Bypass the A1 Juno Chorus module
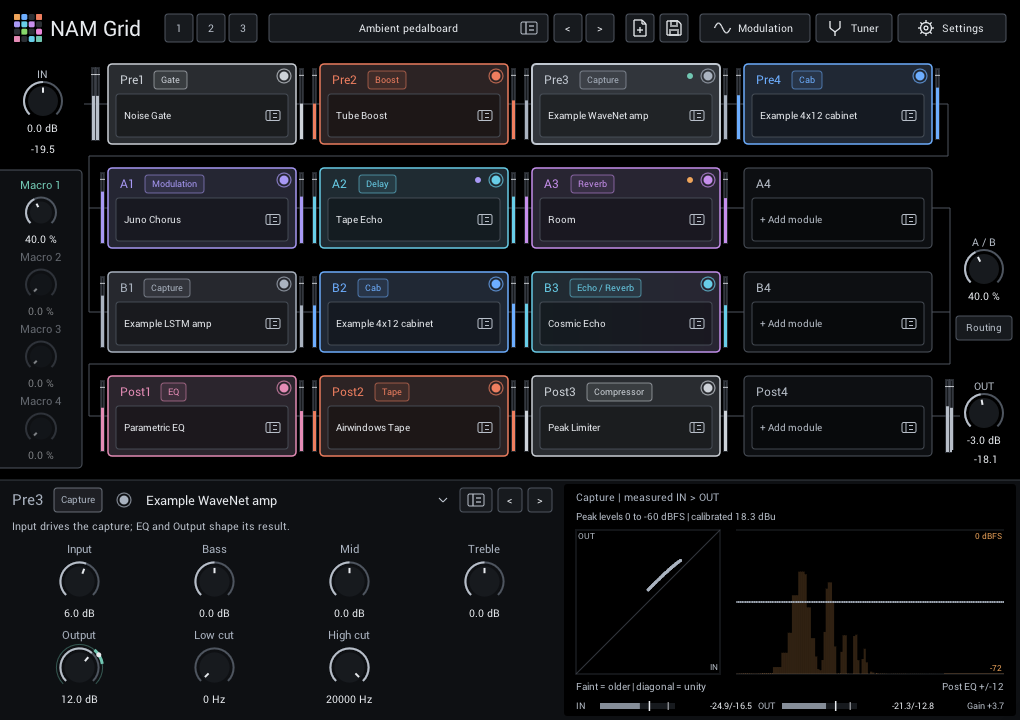 coord(284,180)
